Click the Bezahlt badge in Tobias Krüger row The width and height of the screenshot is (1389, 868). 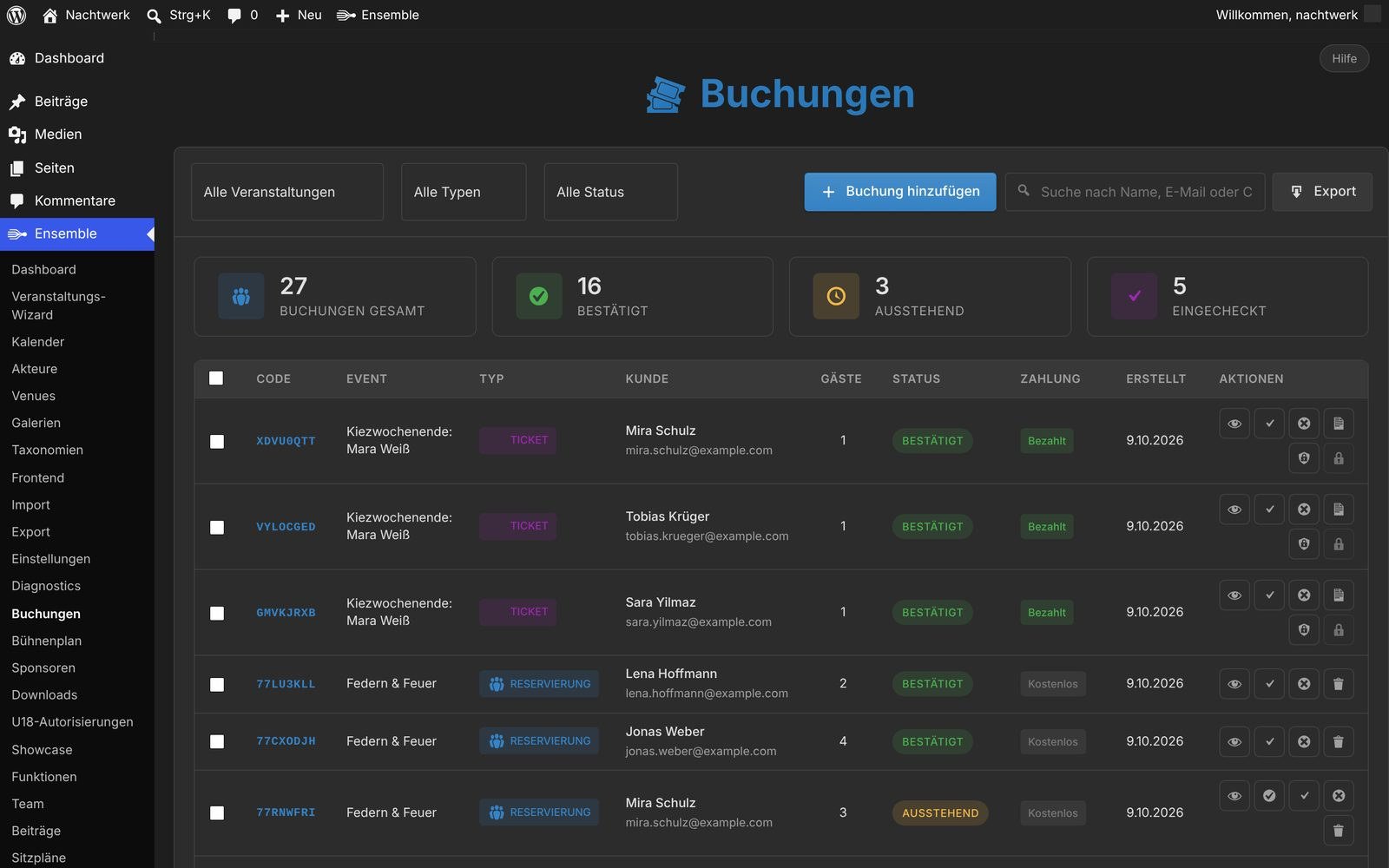coord(1047,527)
